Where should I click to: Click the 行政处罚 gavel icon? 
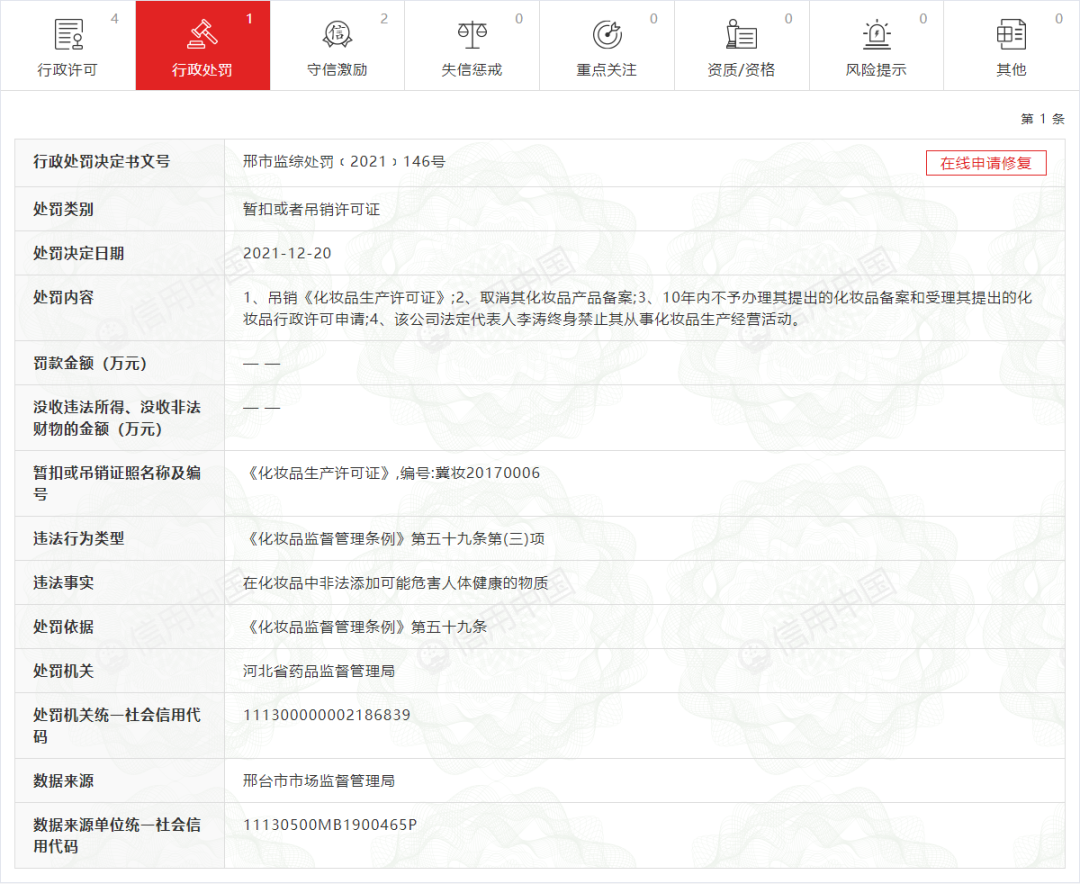click(202, 34)
